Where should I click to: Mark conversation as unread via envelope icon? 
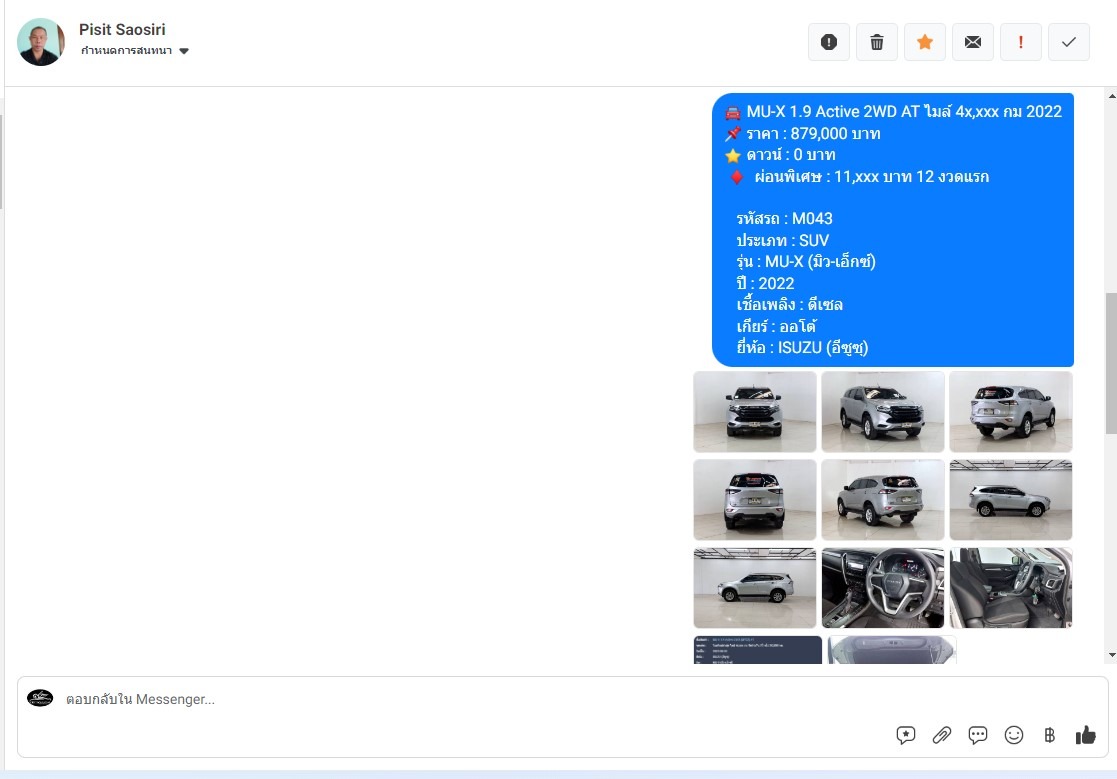coord(972,42)
